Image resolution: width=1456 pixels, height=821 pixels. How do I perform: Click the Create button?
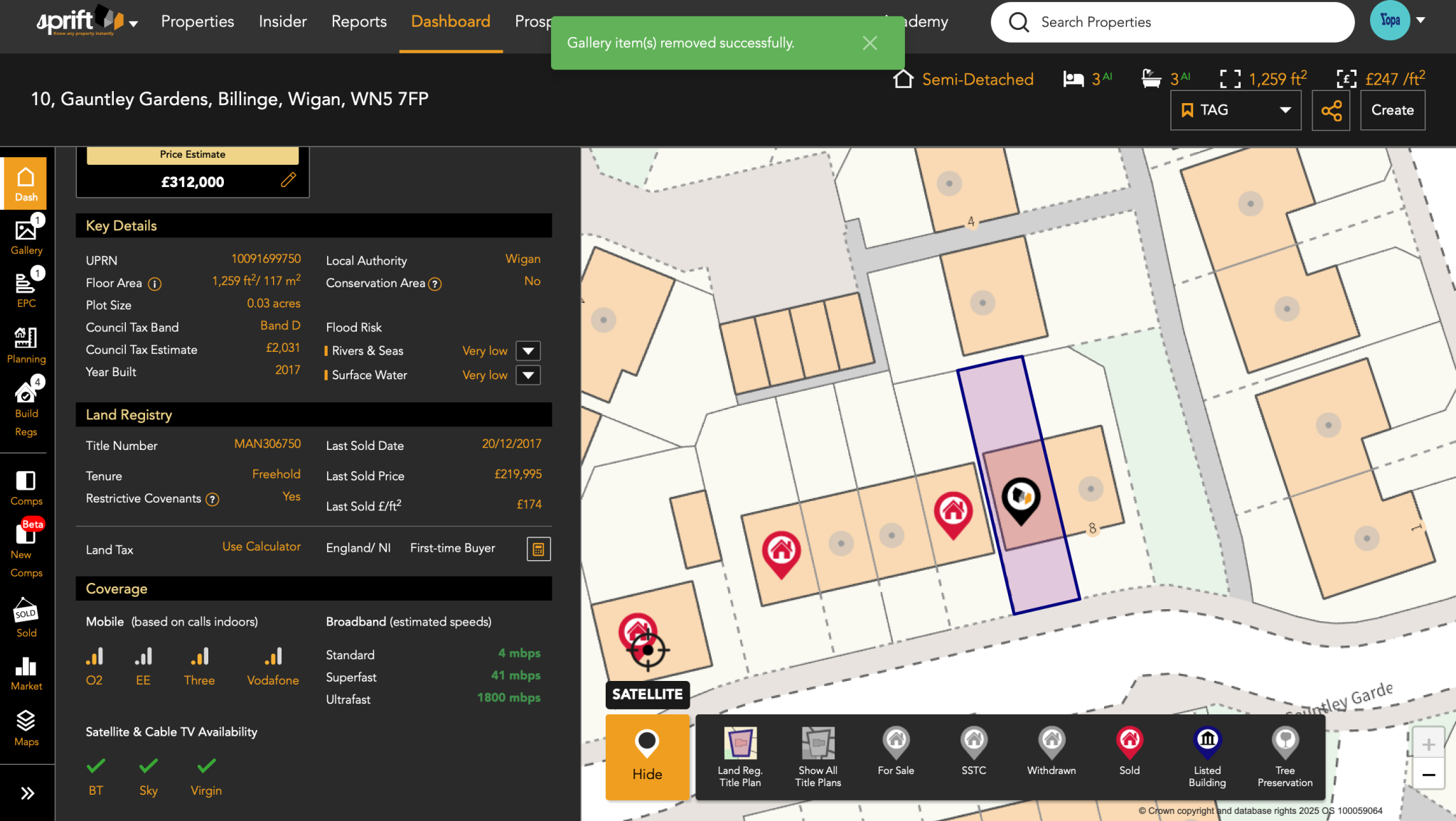(1392, 110)
